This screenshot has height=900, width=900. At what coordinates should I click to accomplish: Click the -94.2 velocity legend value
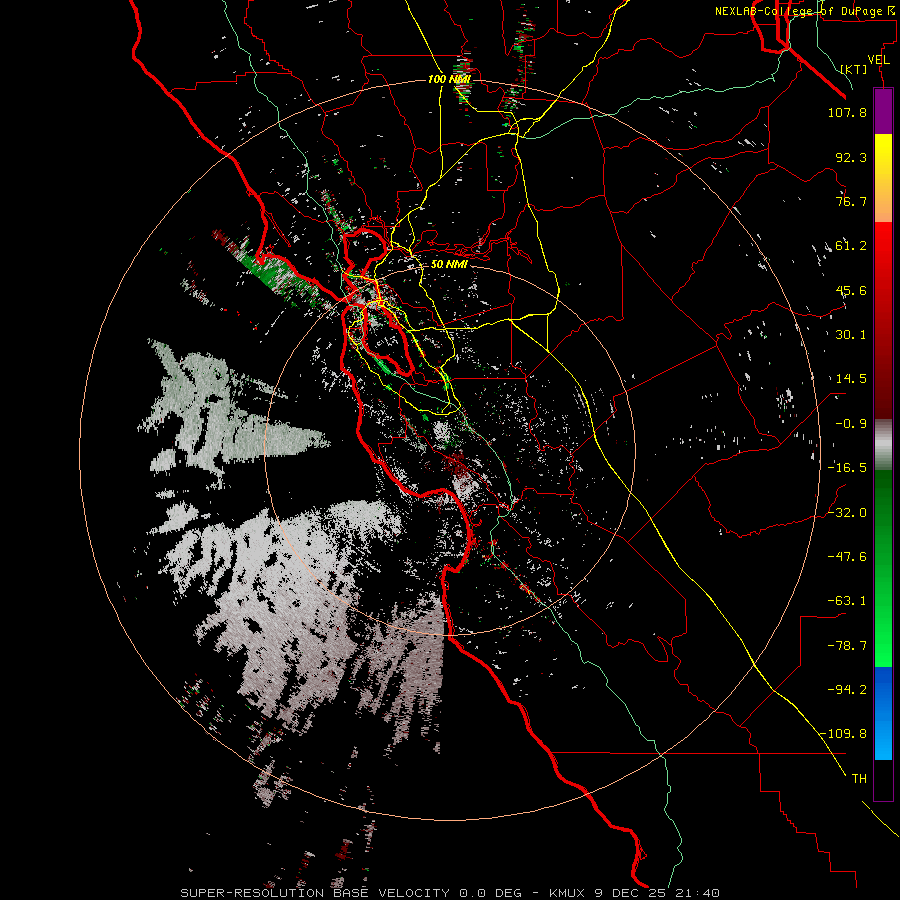(847, 690)
